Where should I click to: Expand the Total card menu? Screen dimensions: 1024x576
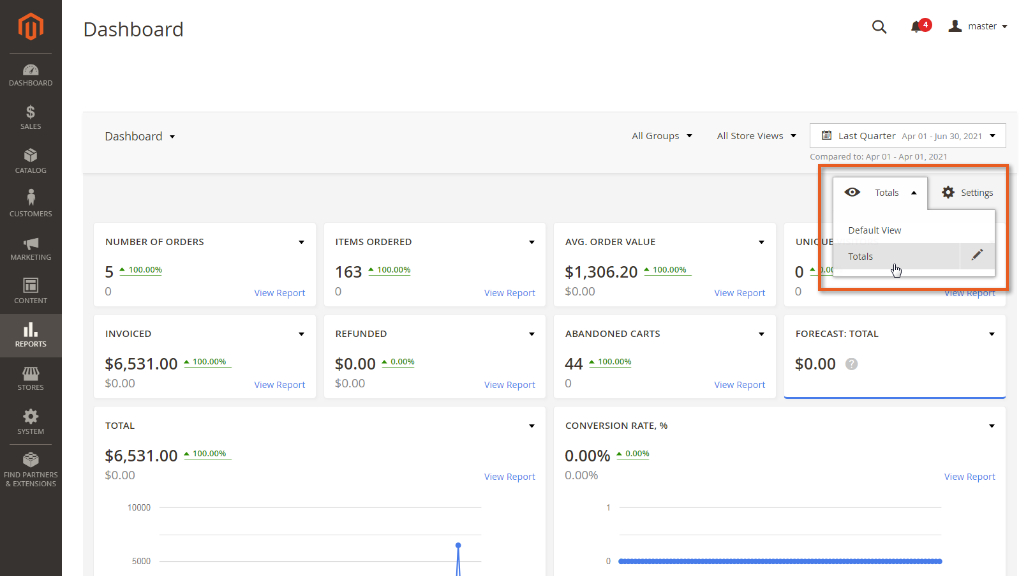[532, 426]
